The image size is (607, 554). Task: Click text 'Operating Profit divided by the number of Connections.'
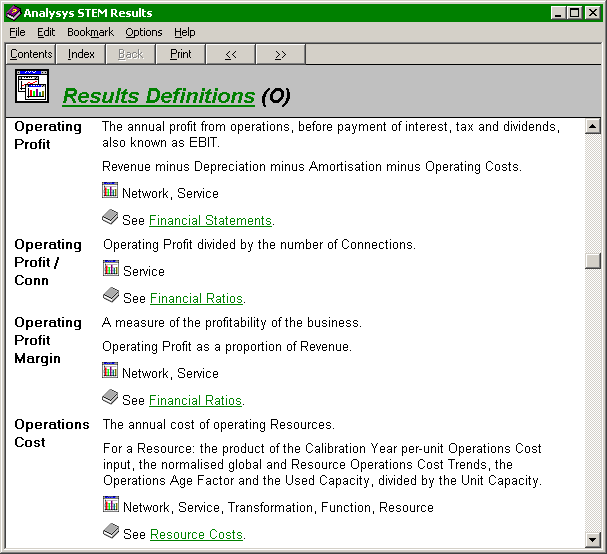[x=259, y=245]
